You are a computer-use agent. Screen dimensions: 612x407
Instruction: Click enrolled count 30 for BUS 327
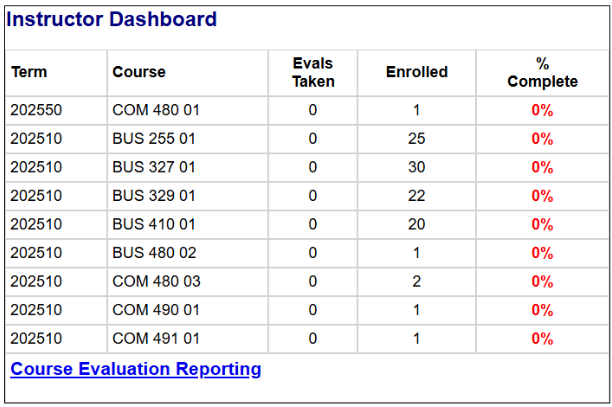click(416, 168)
